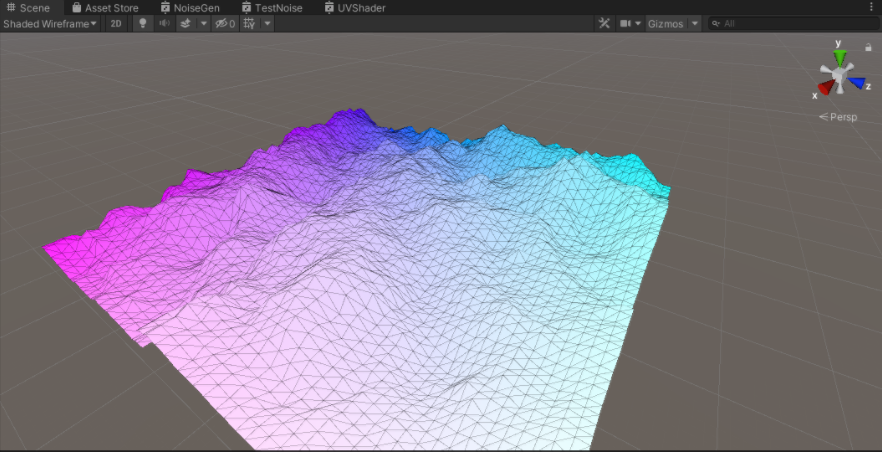
Task: Click the red X axis cone on gizmo
Action: point(825,88)
